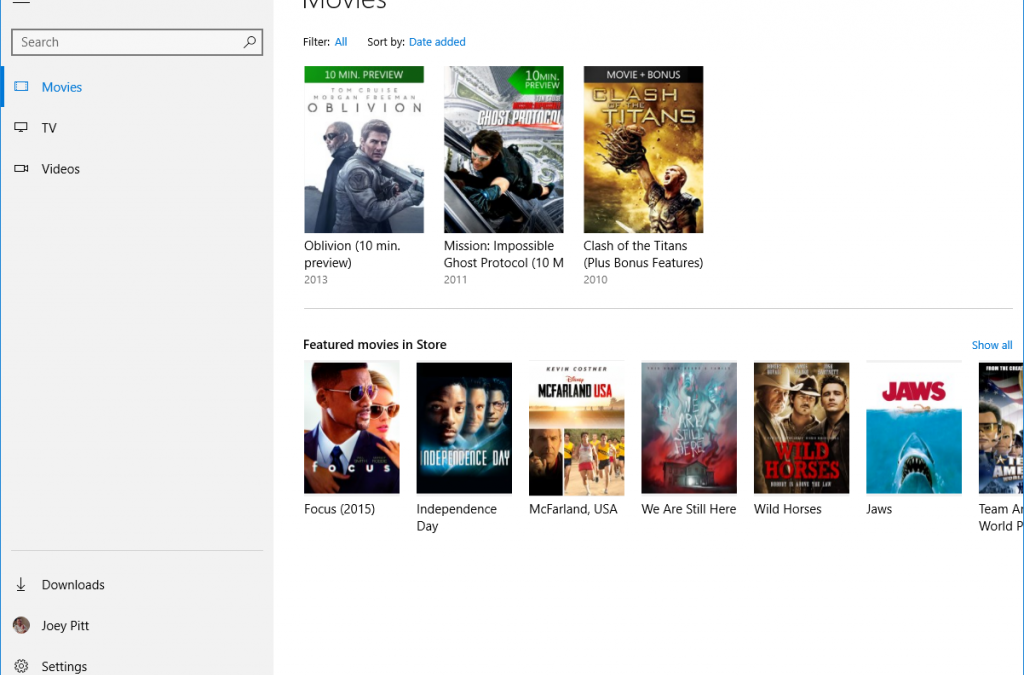Viewport: 1024px width, 675px height.
Task: Click the '2013' year under Oblivion
Action: (316, 279)
